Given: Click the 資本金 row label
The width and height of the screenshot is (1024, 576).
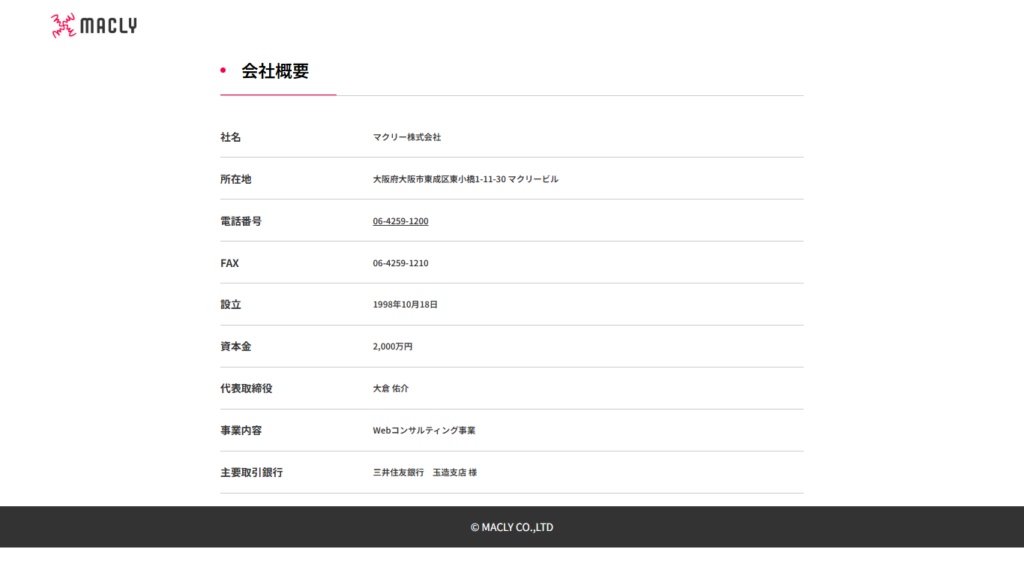Looking at the screenshot, I should pos(236,347).
